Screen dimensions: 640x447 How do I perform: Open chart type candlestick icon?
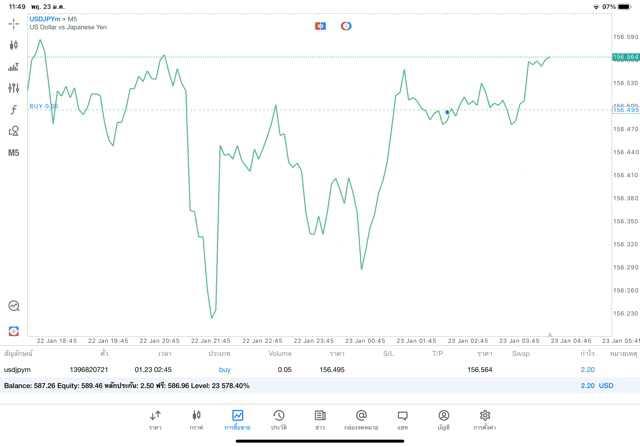14,44
